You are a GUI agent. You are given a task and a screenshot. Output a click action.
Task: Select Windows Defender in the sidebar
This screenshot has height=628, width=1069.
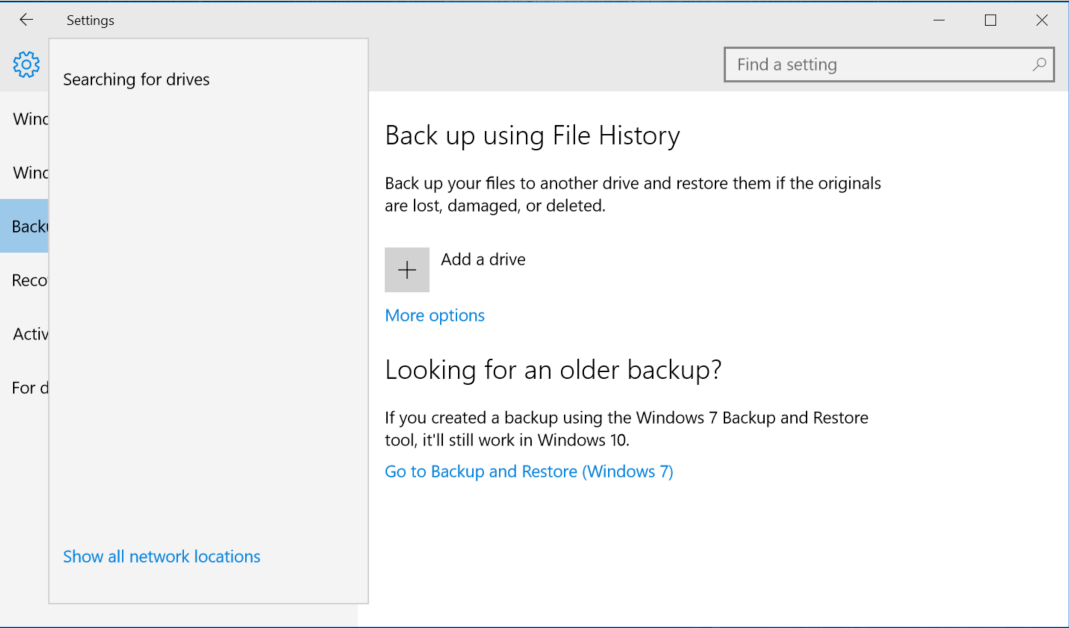(x=25, y=172)
